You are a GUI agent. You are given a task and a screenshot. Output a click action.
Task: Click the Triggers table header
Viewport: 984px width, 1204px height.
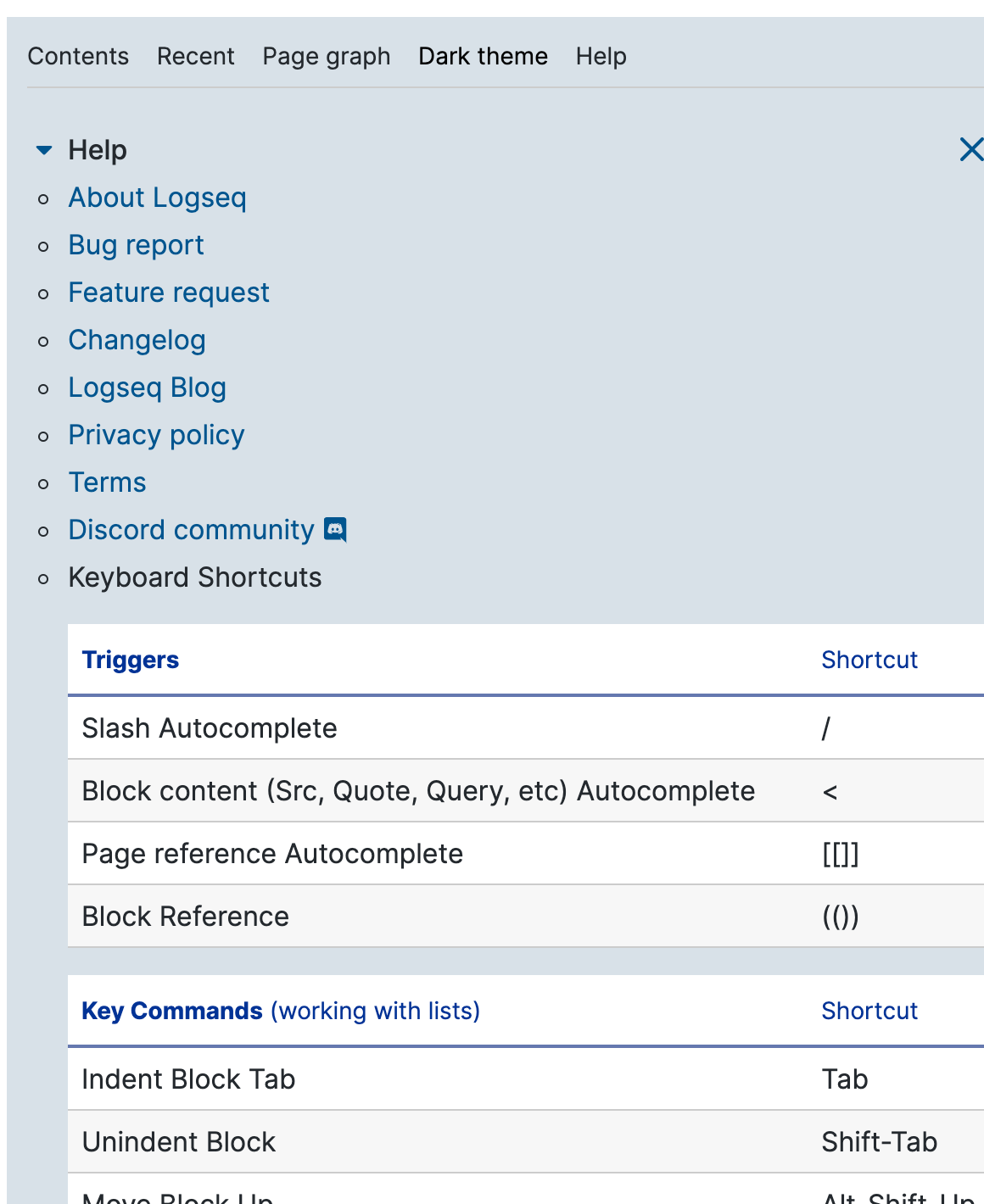pyautogui.click(x=131, y=660)
